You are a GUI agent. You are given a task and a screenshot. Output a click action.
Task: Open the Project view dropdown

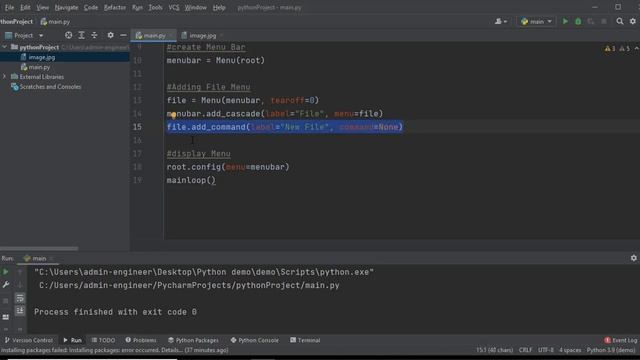(24, 36)
